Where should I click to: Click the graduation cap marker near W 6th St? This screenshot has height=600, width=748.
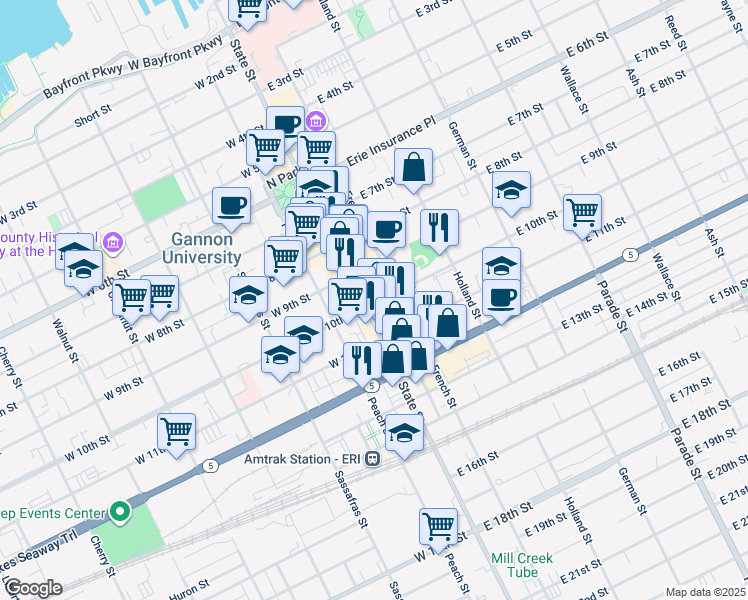coord(83,270)
